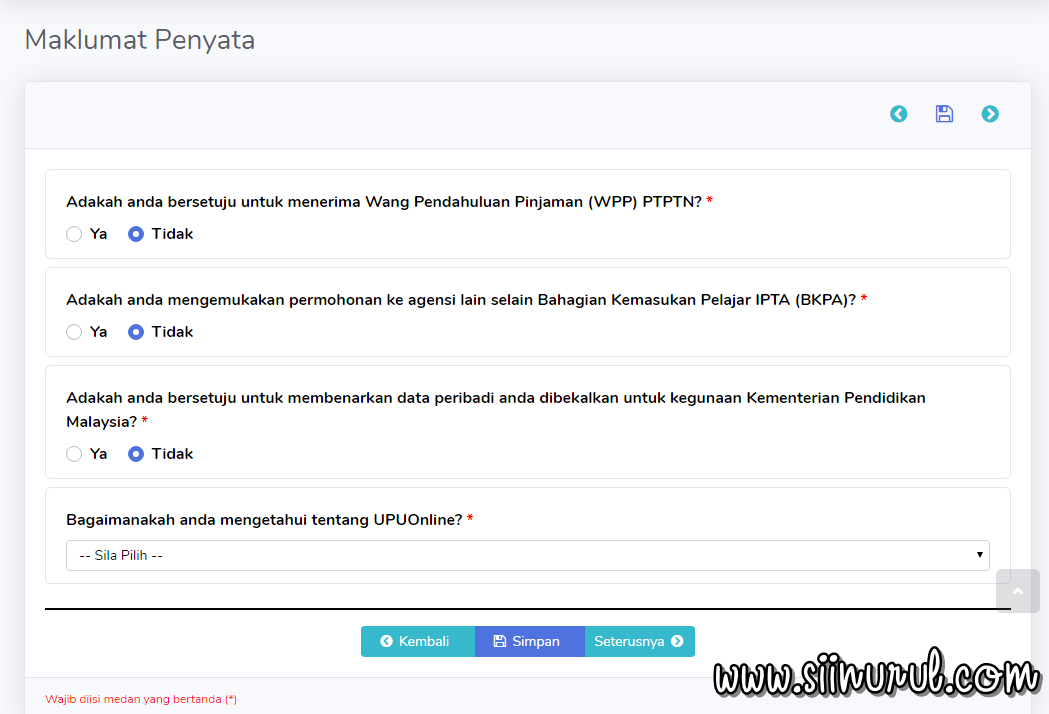This screenshot has width=1049, height=714.
Task: Click the Seterusnya button
Action: click(x=640, y=641)
